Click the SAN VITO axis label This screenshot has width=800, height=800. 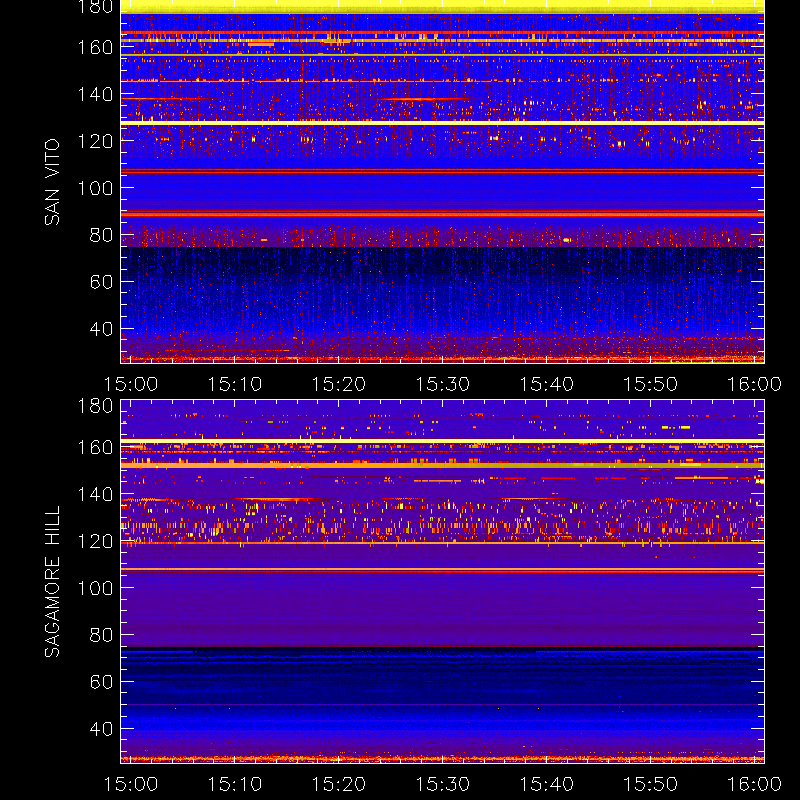click(52, 182)
